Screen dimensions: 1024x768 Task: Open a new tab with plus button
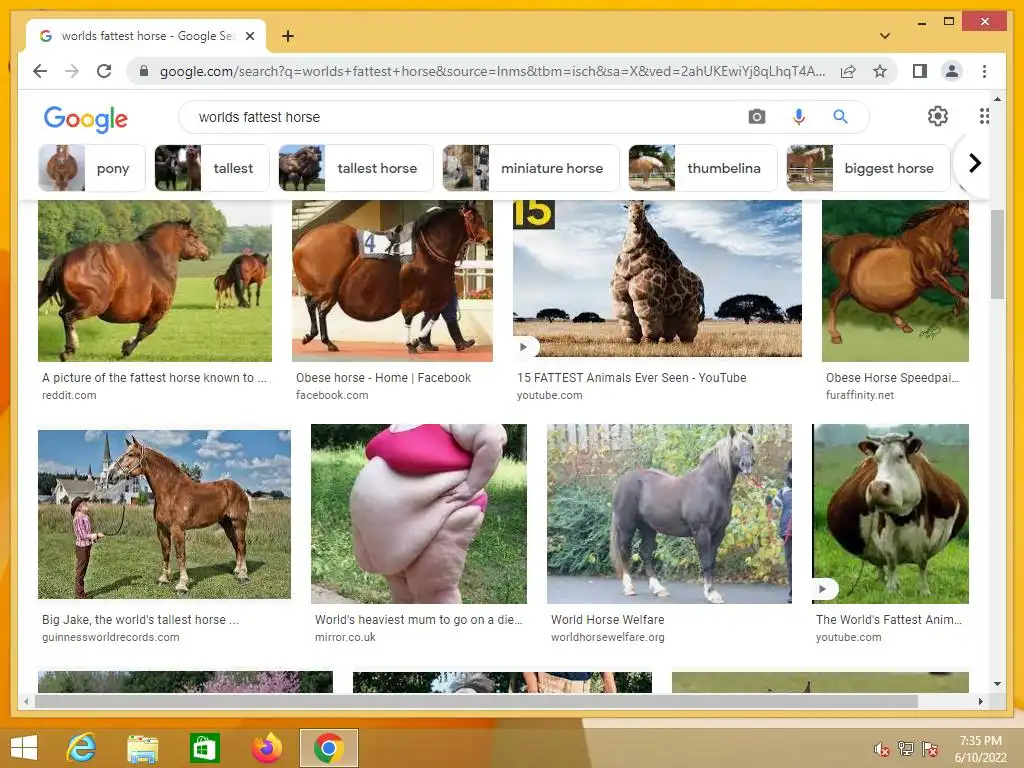pyautogui.click(x=287, y=36)
